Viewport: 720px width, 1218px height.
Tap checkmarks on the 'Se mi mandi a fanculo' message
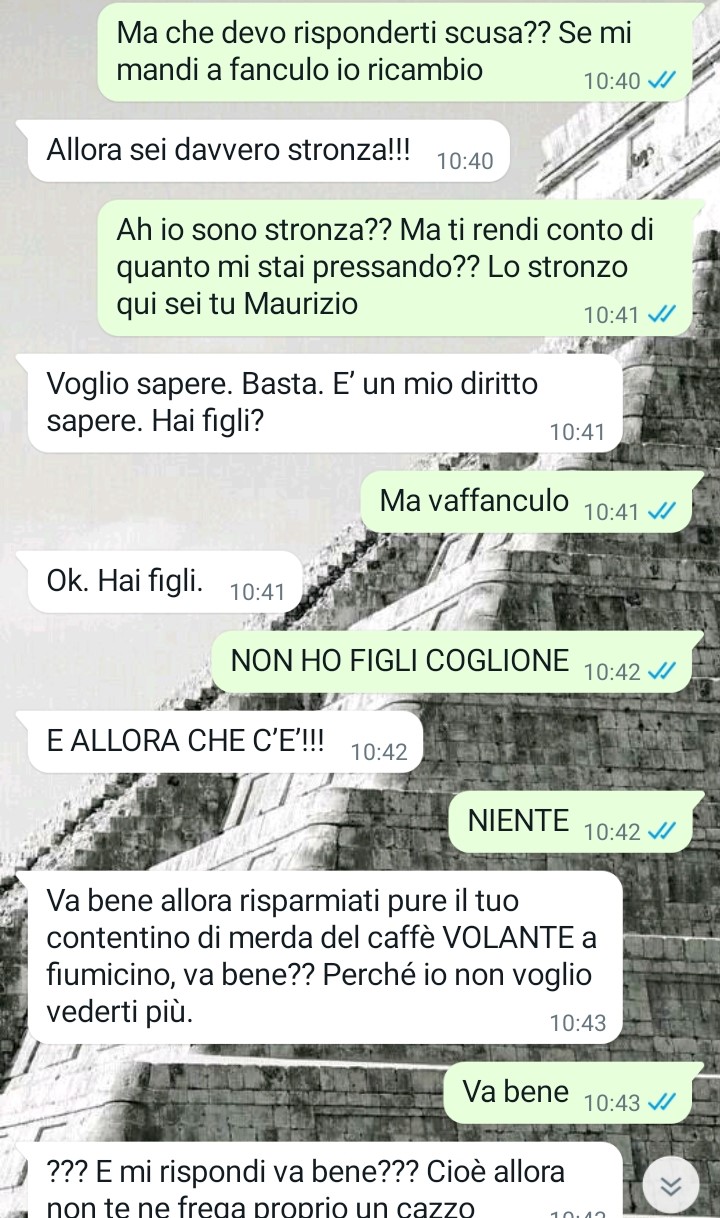(662, 82)
